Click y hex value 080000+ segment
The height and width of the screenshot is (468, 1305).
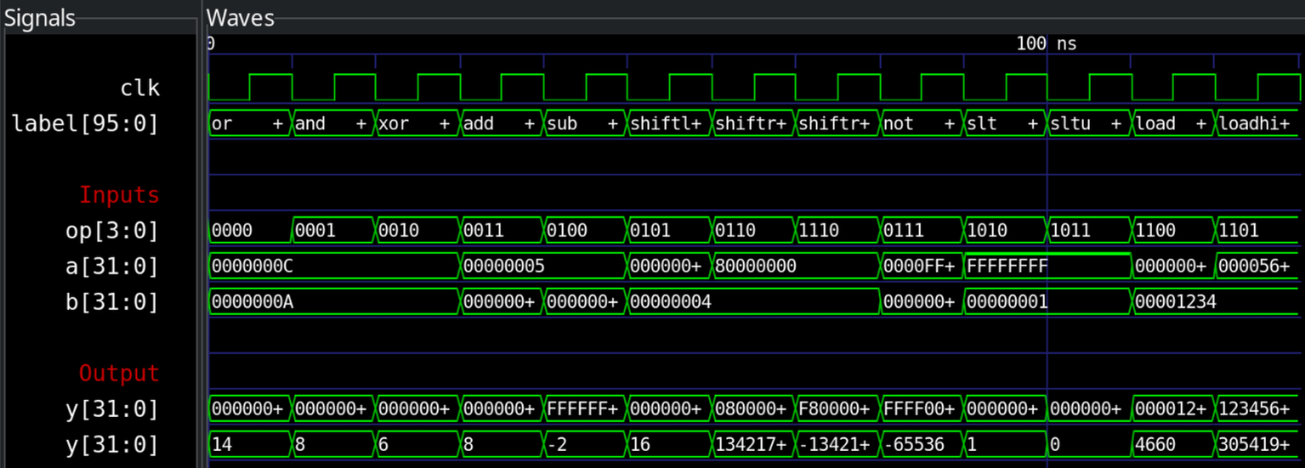753,409
